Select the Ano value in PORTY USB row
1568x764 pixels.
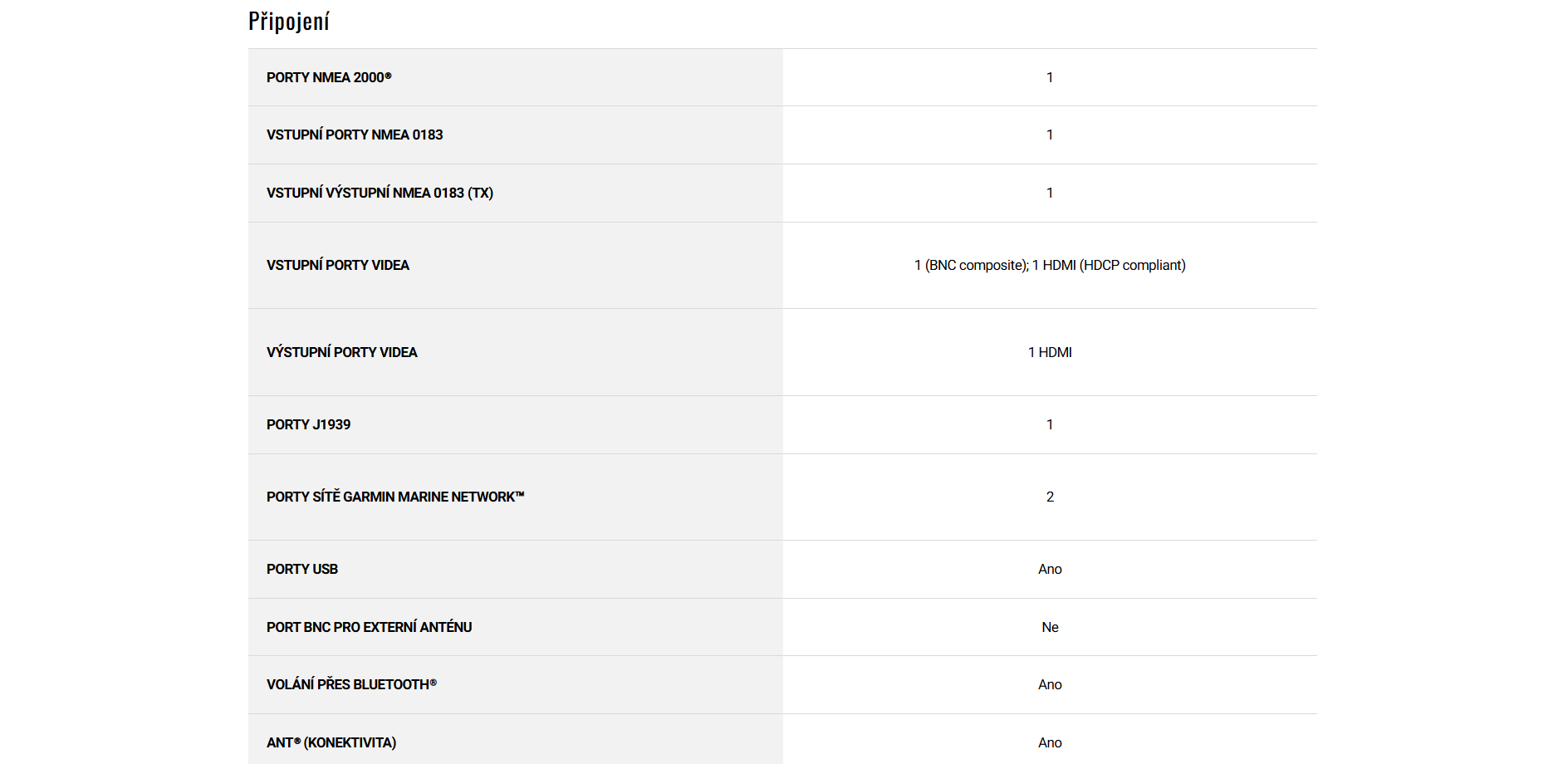click(1050, 569)
